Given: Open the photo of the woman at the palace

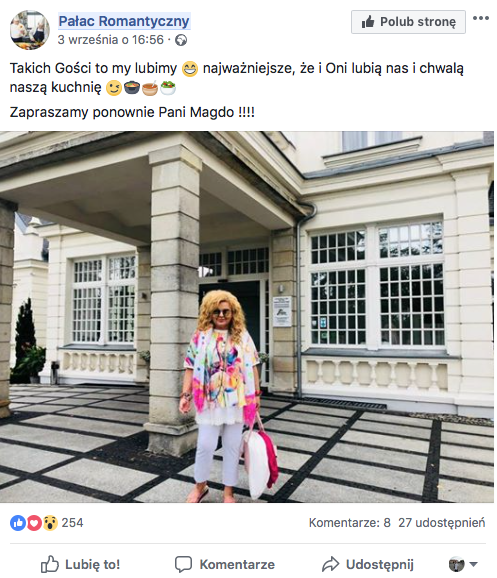Looking at the screenshot, I should click(x=247, y=317).
